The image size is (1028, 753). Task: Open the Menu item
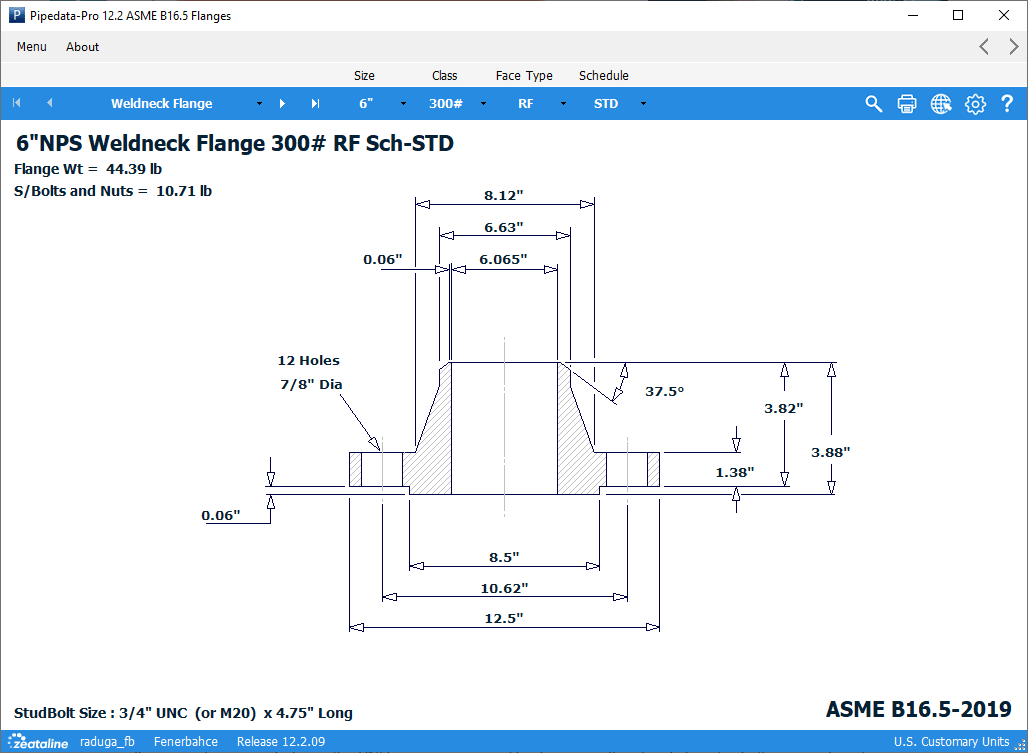[x=31, y=46]
